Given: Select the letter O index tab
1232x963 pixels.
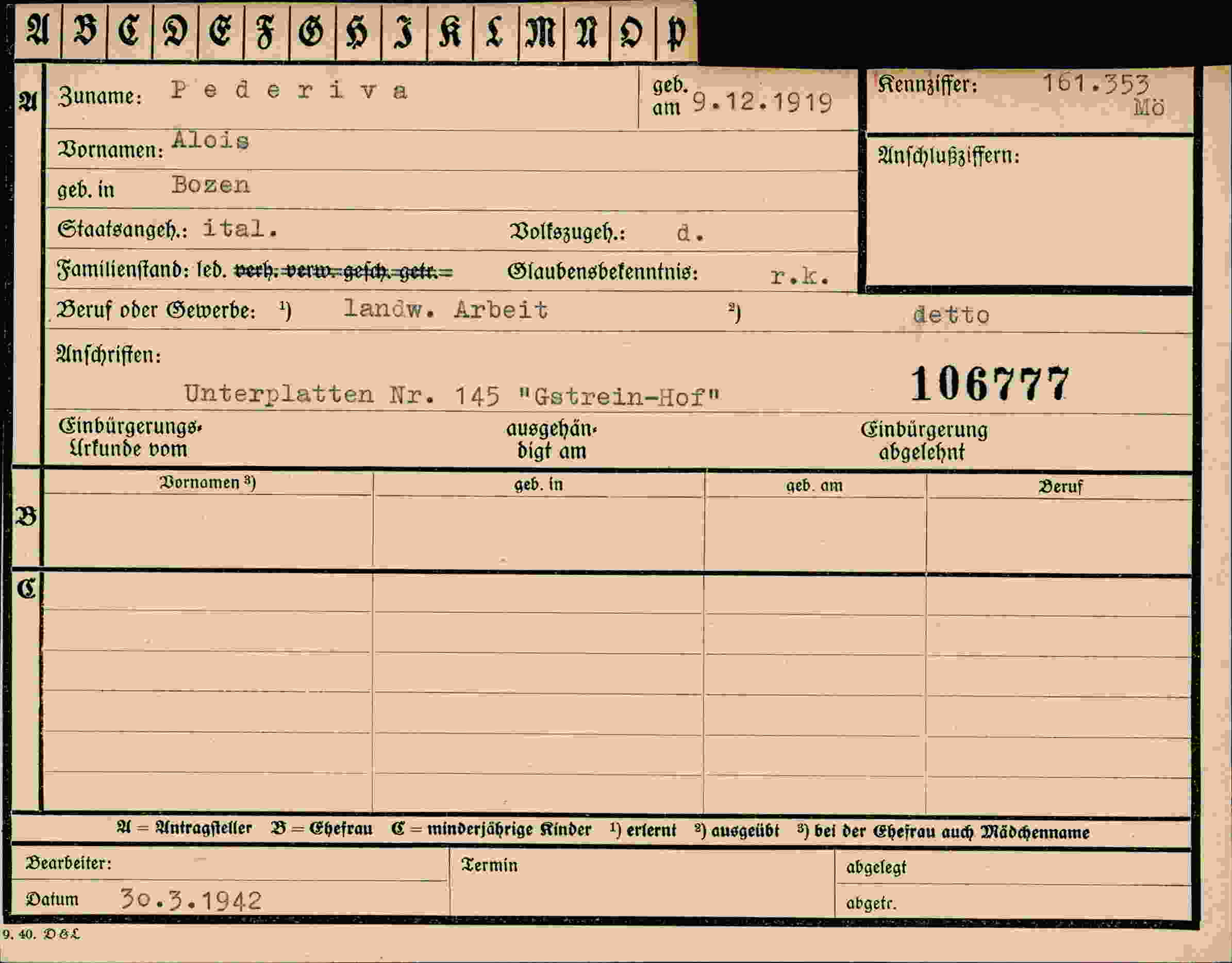Looking at the screenshot, I should [x=633, y=31].
